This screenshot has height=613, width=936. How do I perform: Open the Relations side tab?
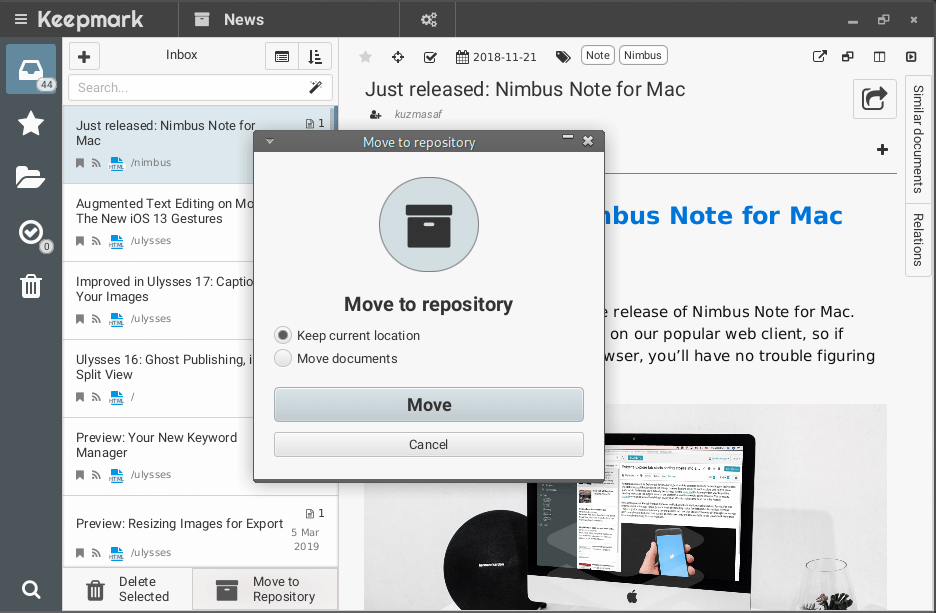917,240
